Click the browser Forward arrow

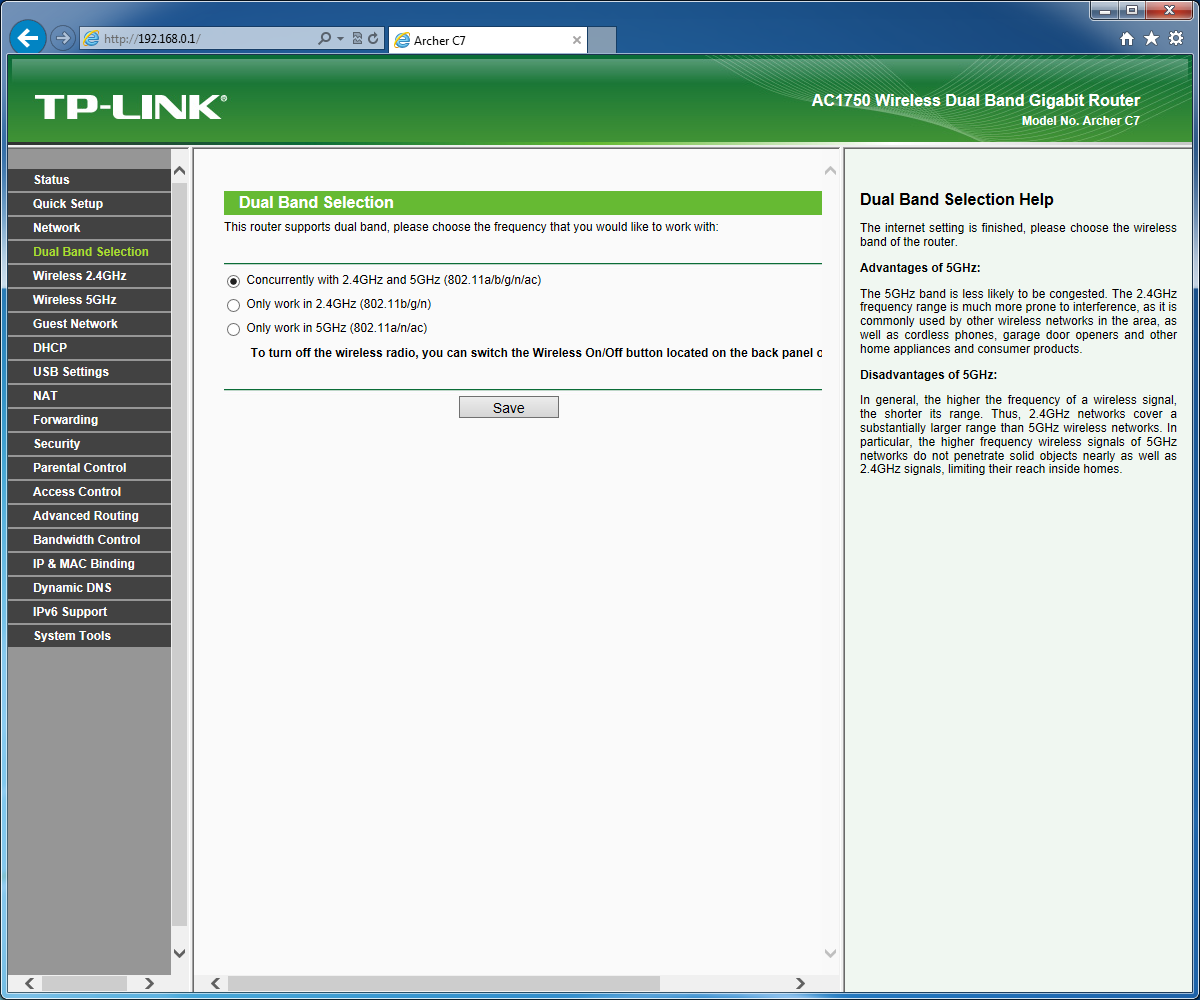(x=63, y=38)
